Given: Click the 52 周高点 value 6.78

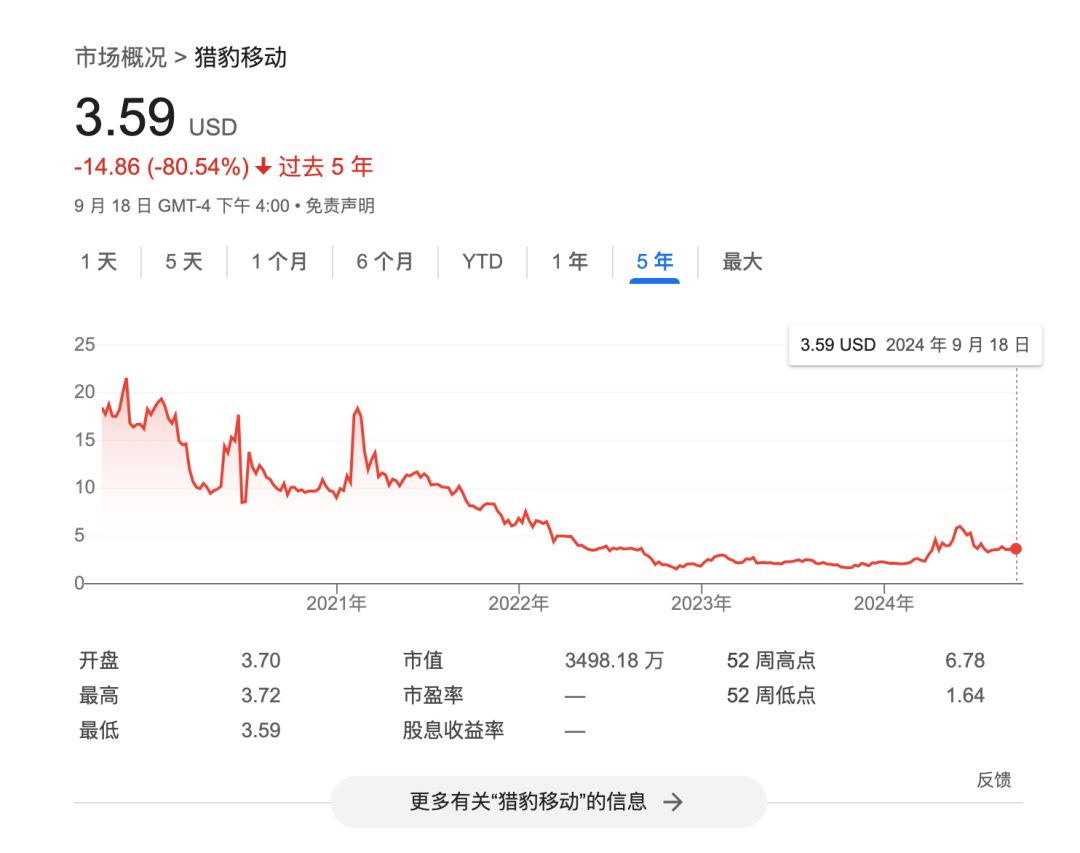Looking at the screenshot, I should pyautogui.click(x=965, y=661).
